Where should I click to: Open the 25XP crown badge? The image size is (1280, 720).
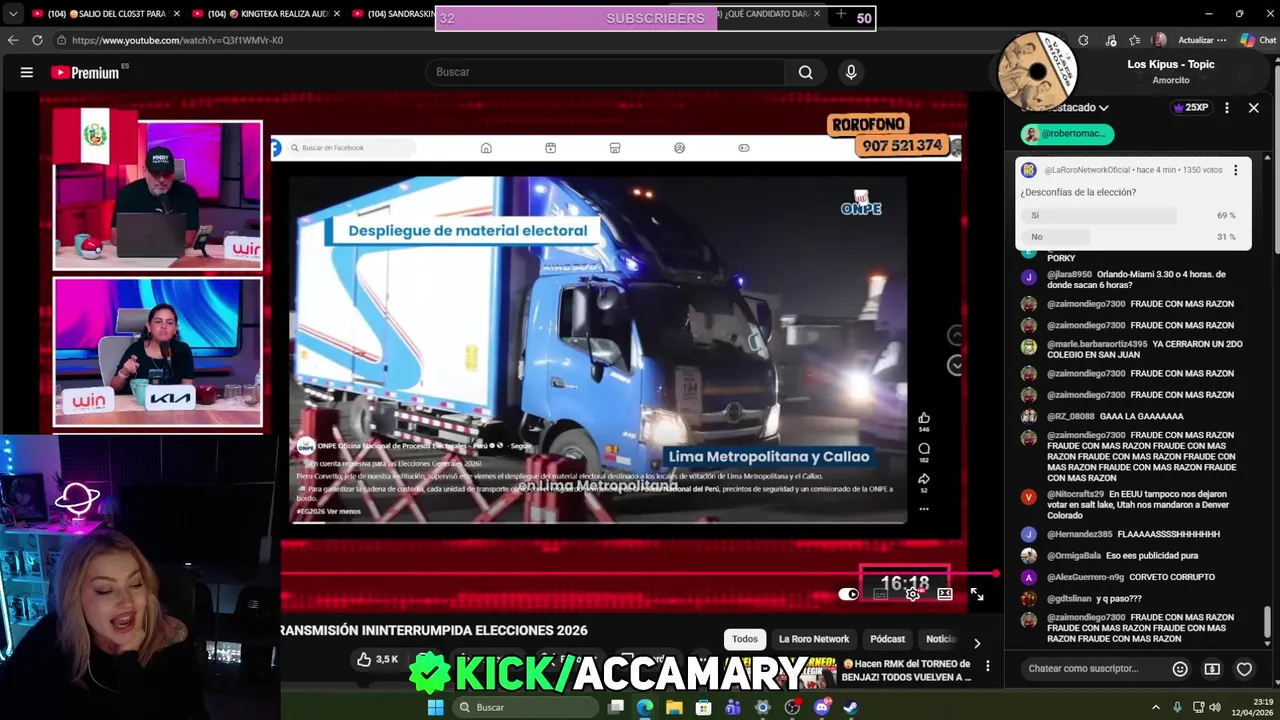(1191, 107)
